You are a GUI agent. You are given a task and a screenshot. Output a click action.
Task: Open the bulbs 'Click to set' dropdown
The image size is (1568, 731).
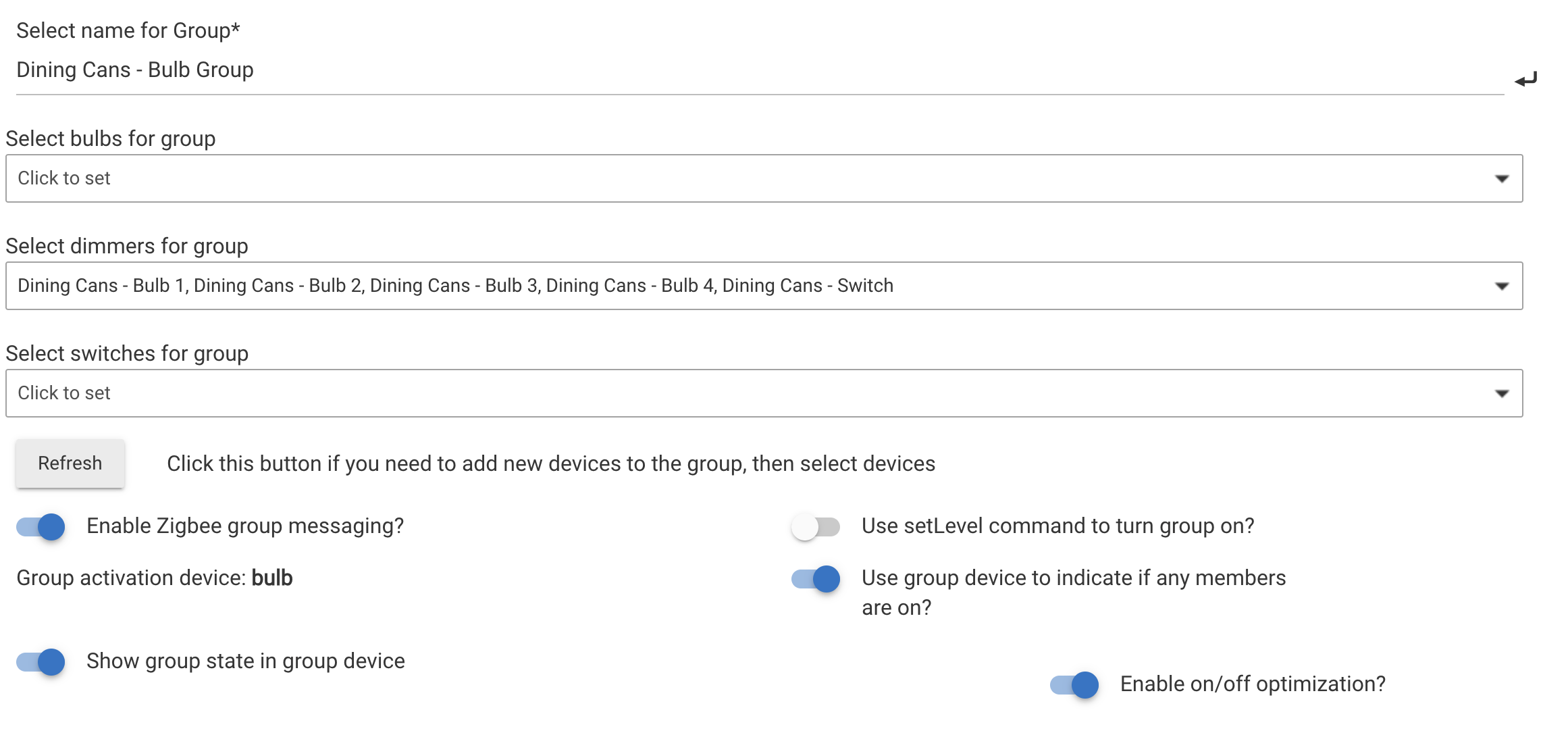tap(743, 178)
